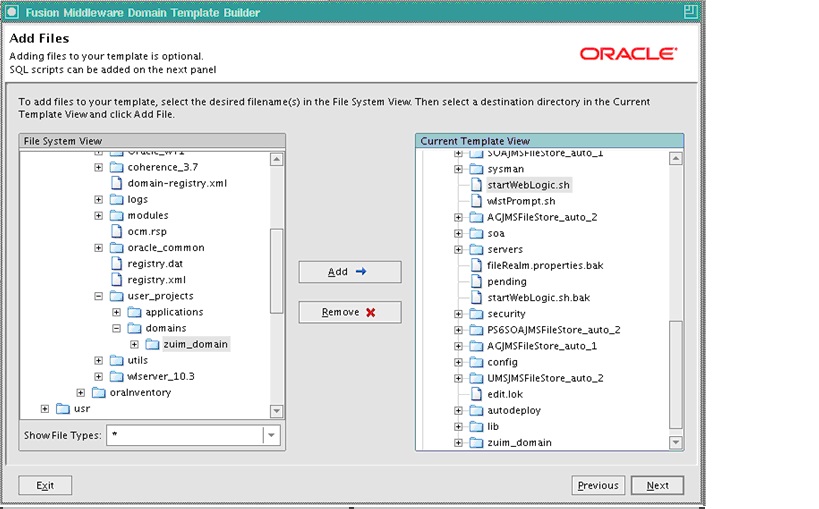Expand the modules folder node
The width and height of the screenshot is (819, 509).
(x=98, y=215)
